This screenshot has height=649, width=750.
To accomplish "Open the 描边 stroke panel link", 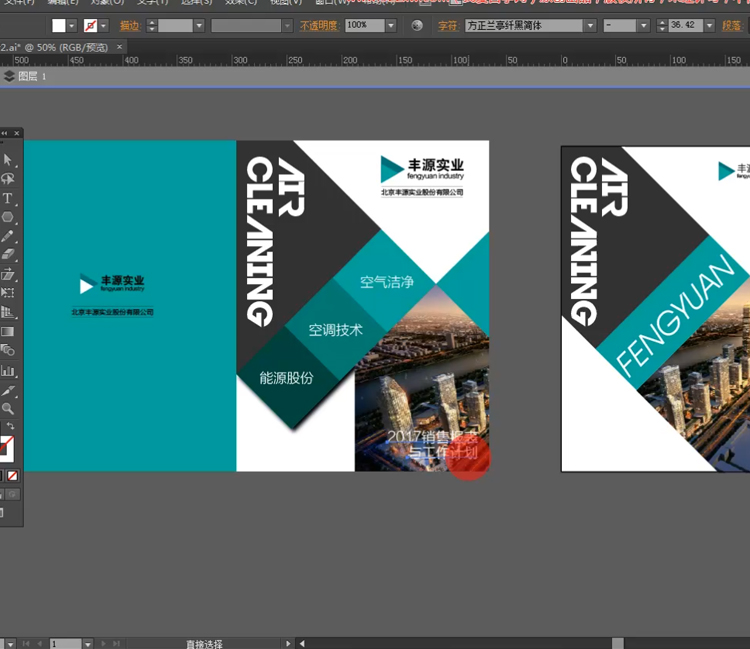I will (129, 25).
